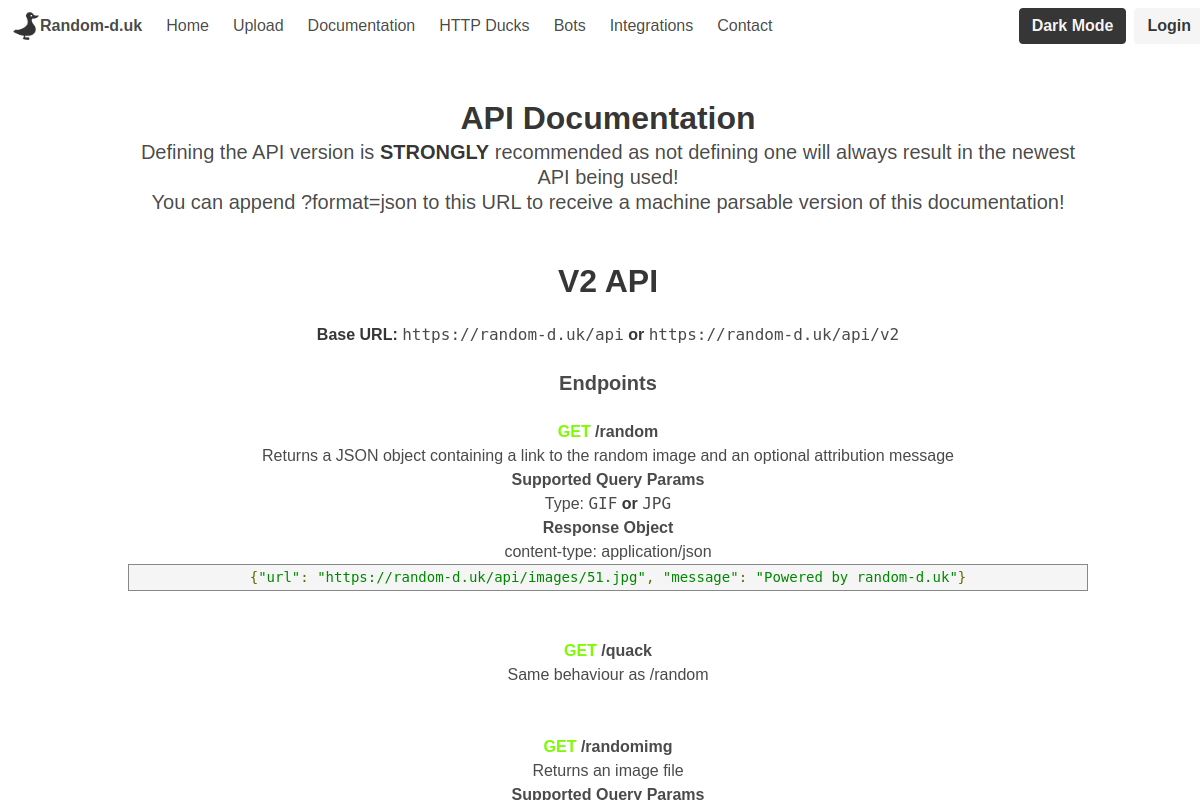Open HTTP Ducks page
The width and height of the screenshot is (1200, 800).
coord(484,26)
